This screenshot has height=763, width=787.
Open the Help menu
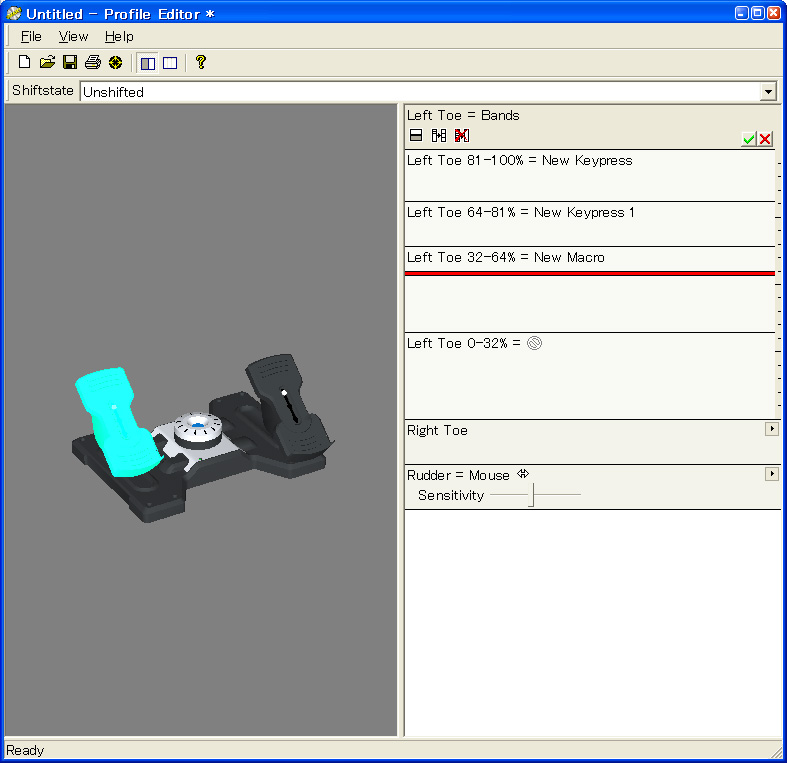[x=119, y=37]
